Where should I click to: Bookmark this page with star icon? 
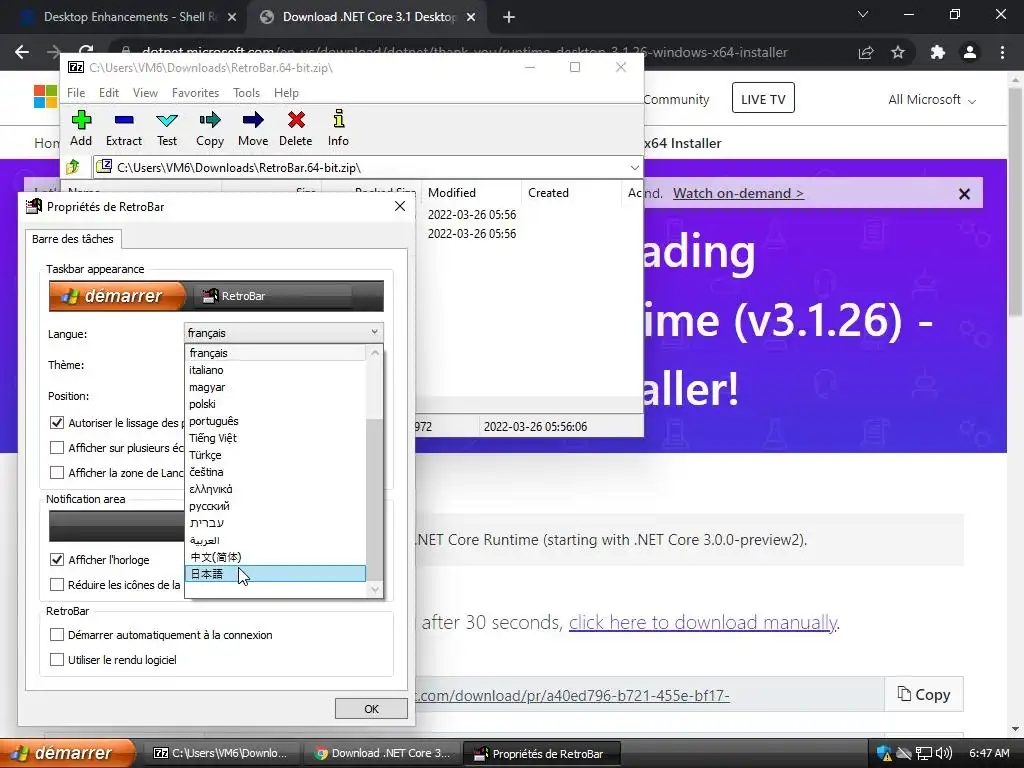click(898, 52)
